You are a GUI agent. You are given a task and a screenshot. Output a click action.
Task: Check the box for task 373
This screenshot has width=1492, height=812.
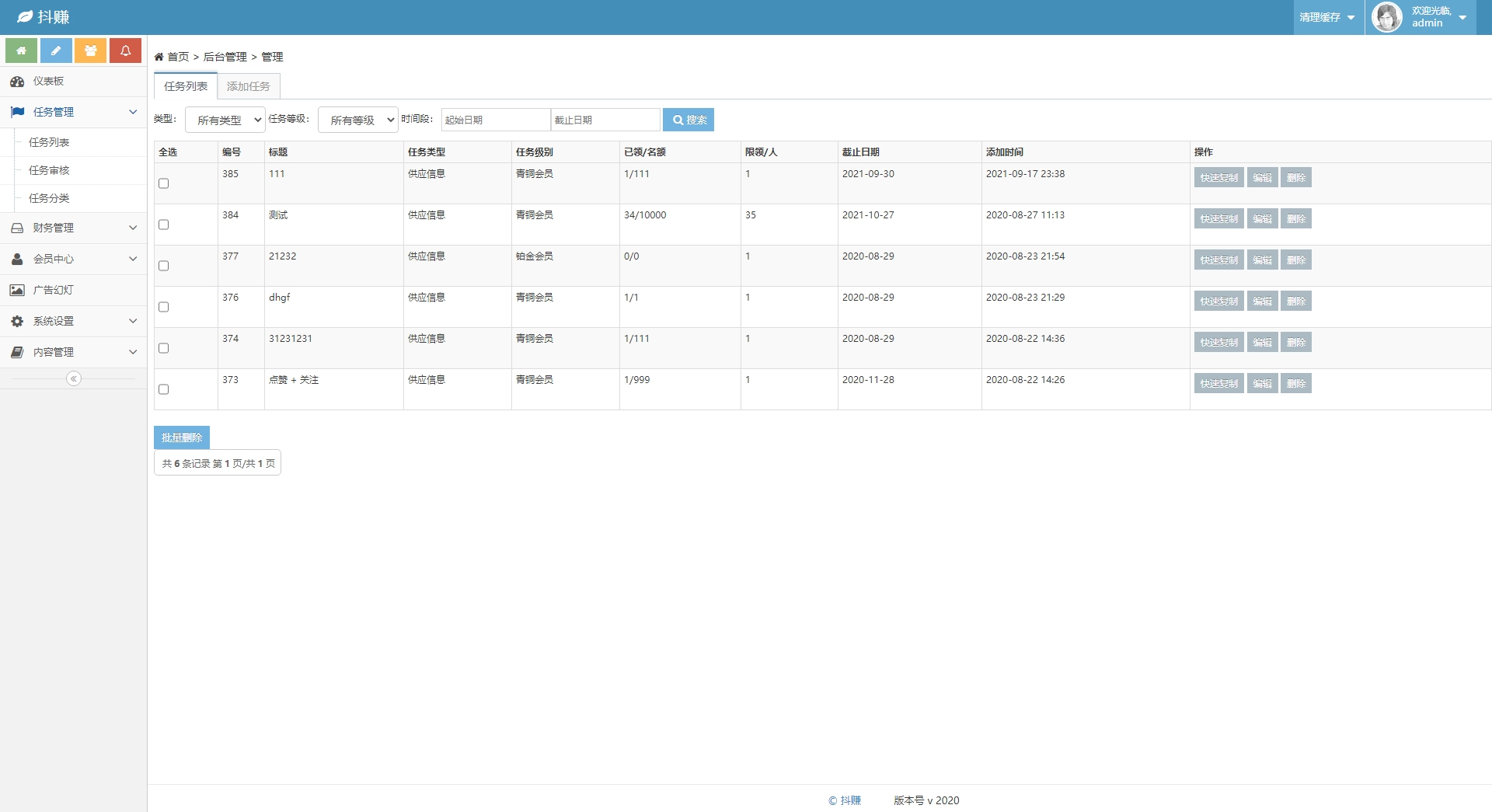pyautogui.click(x=164, y=389)
